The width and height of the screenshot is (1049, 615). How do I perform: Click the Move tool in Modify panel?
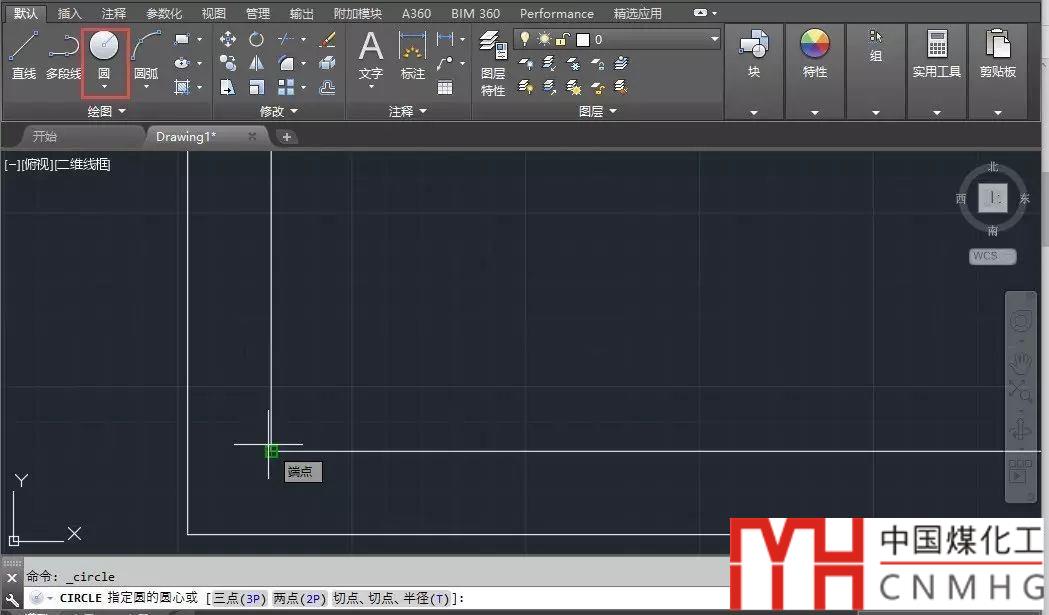[228, 39]
